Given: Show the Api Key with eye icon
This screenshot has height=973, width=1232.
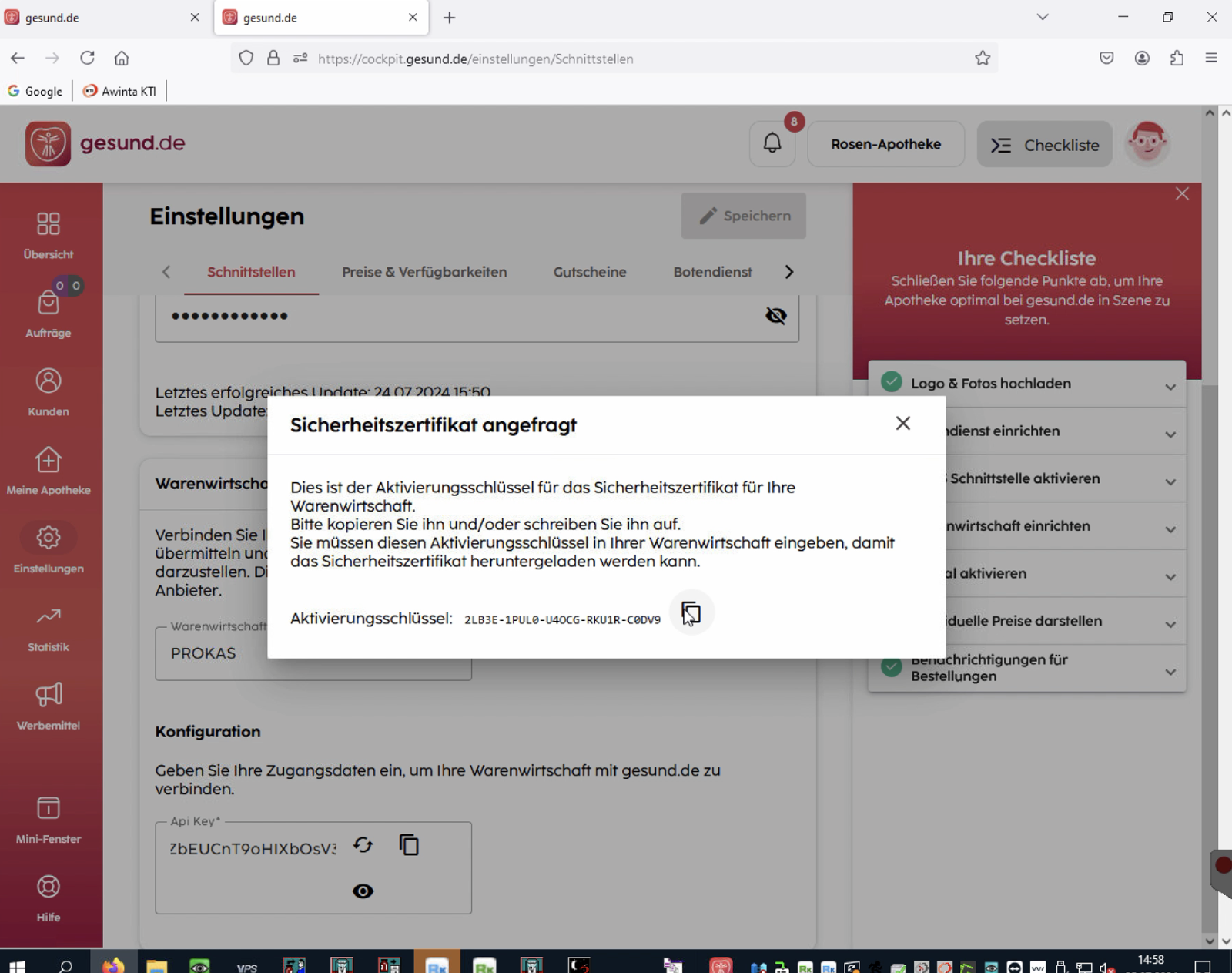Looking at the screenshot, I should [363, 891].
